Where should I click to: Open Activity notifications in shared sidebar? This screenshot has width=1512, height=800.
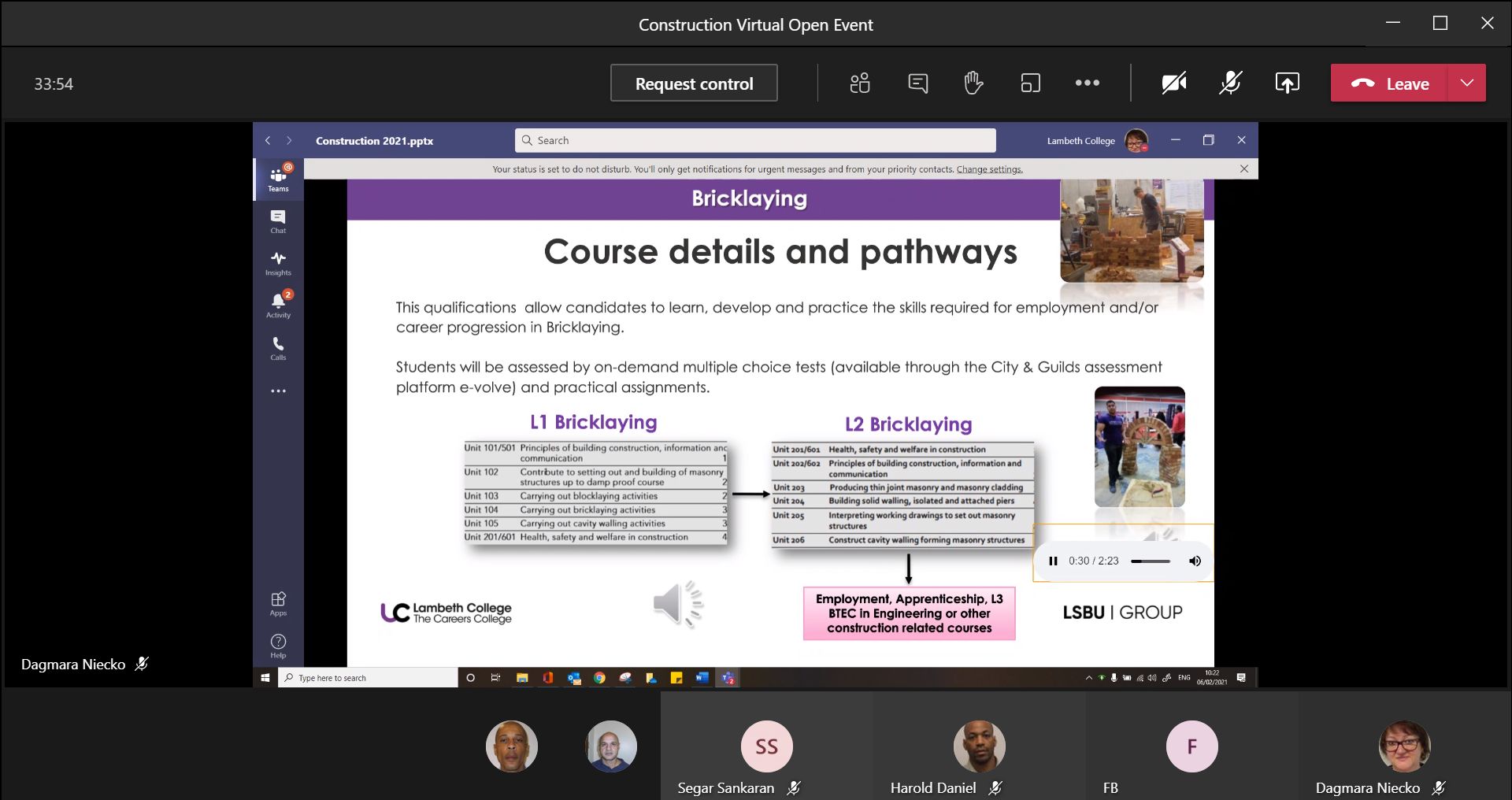[278, 306]
